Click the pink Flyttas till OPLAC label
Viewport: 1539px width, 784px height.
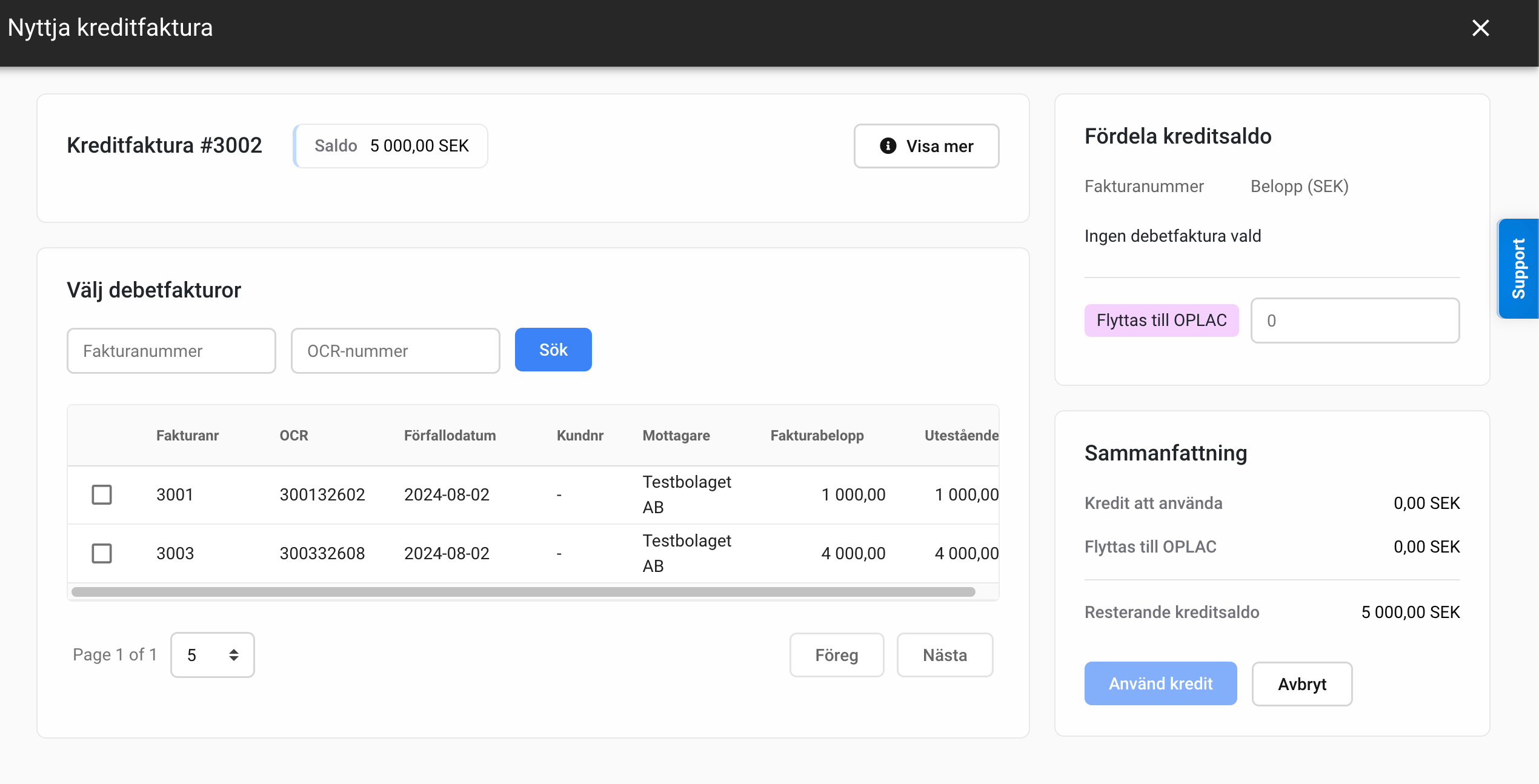click(1161, 321)
